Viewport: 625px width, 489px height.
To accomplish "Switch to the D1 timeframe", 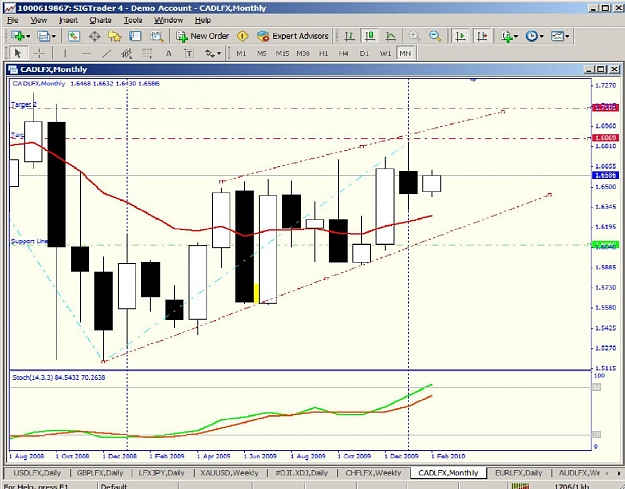I will coord(364,53).
